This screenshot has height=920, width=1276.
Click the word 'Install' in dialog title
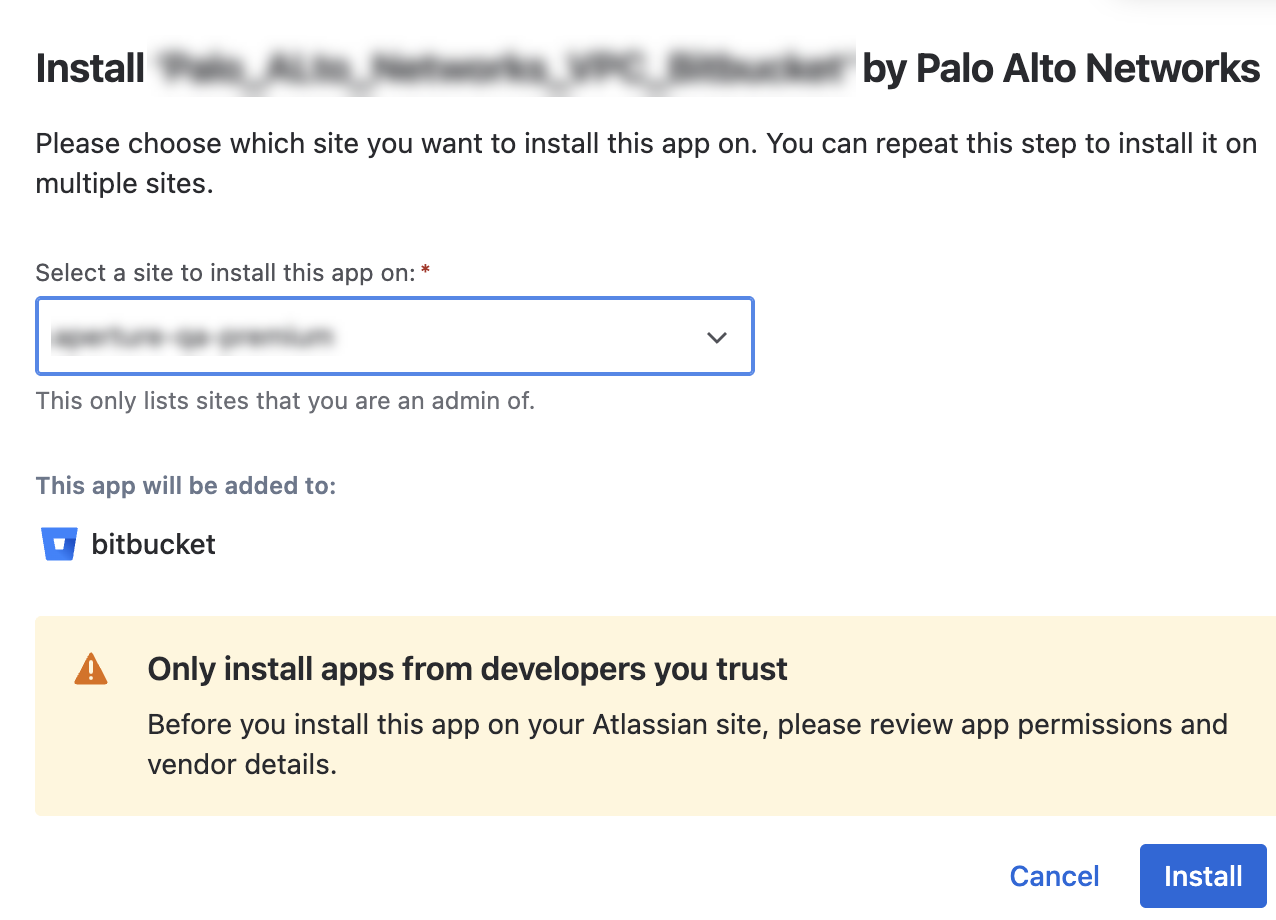click(90, 68)
